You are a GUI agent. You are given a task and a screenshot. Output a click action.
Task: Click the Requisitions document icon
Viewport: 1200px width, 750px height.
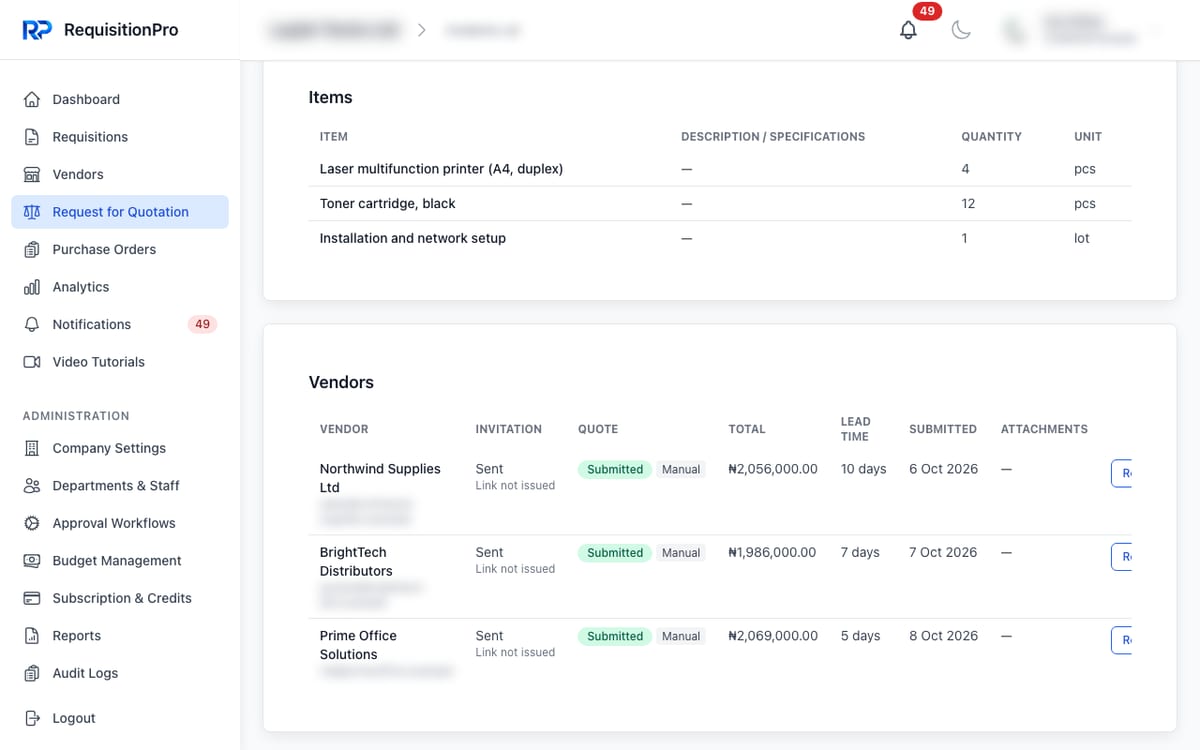[x=32, y=137]
